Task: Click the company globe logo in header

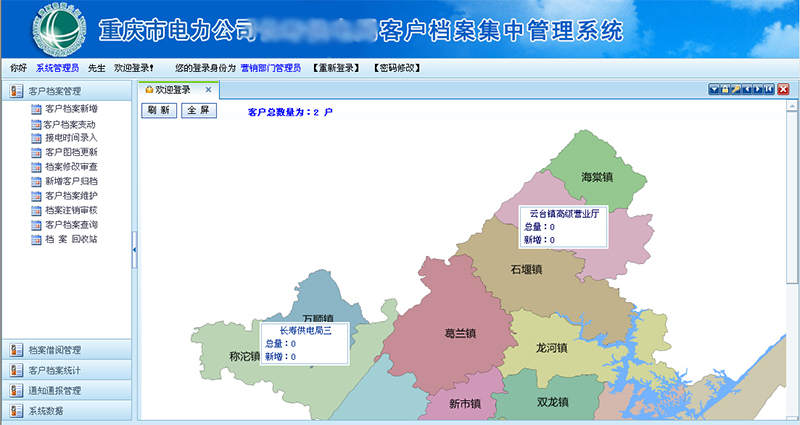Action: [57, 29]
